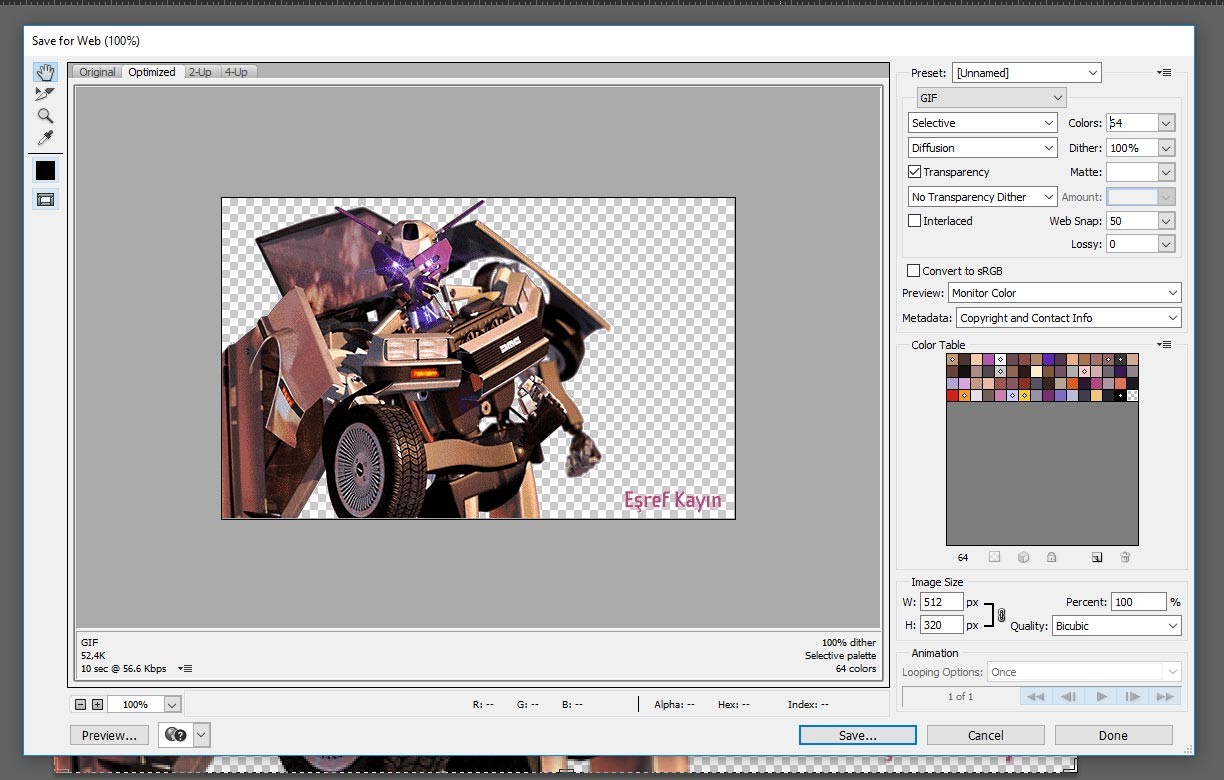
Task: Click the '10 sec @ 56.6 Kbps' text
Action: point(124,668)
